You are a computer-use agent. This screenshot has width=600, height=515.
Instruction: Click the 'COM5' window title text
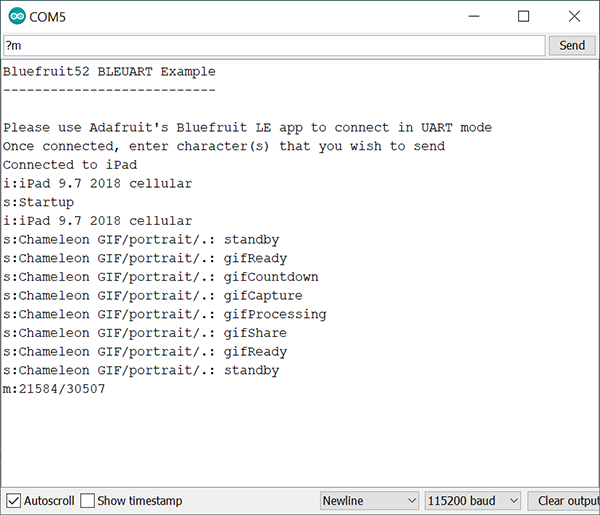[x=47, y=17]
